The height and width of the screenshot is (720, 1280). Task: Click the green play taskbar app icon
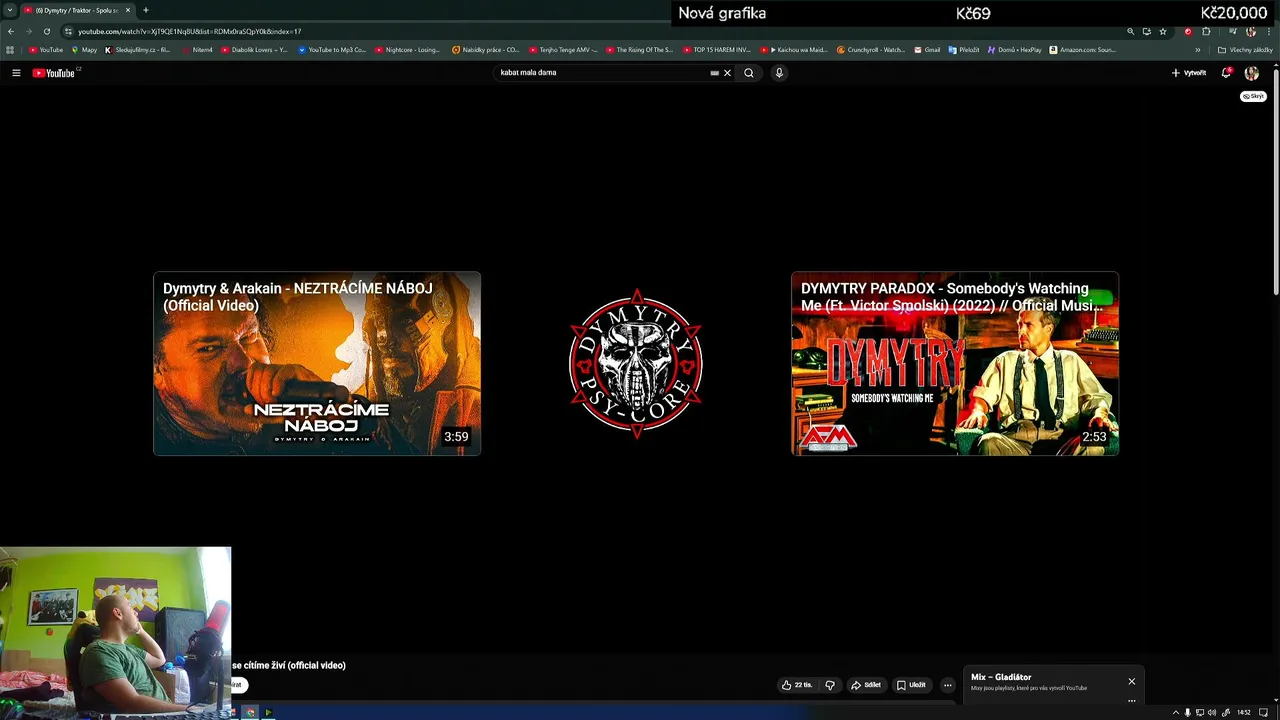pos(268,712)
